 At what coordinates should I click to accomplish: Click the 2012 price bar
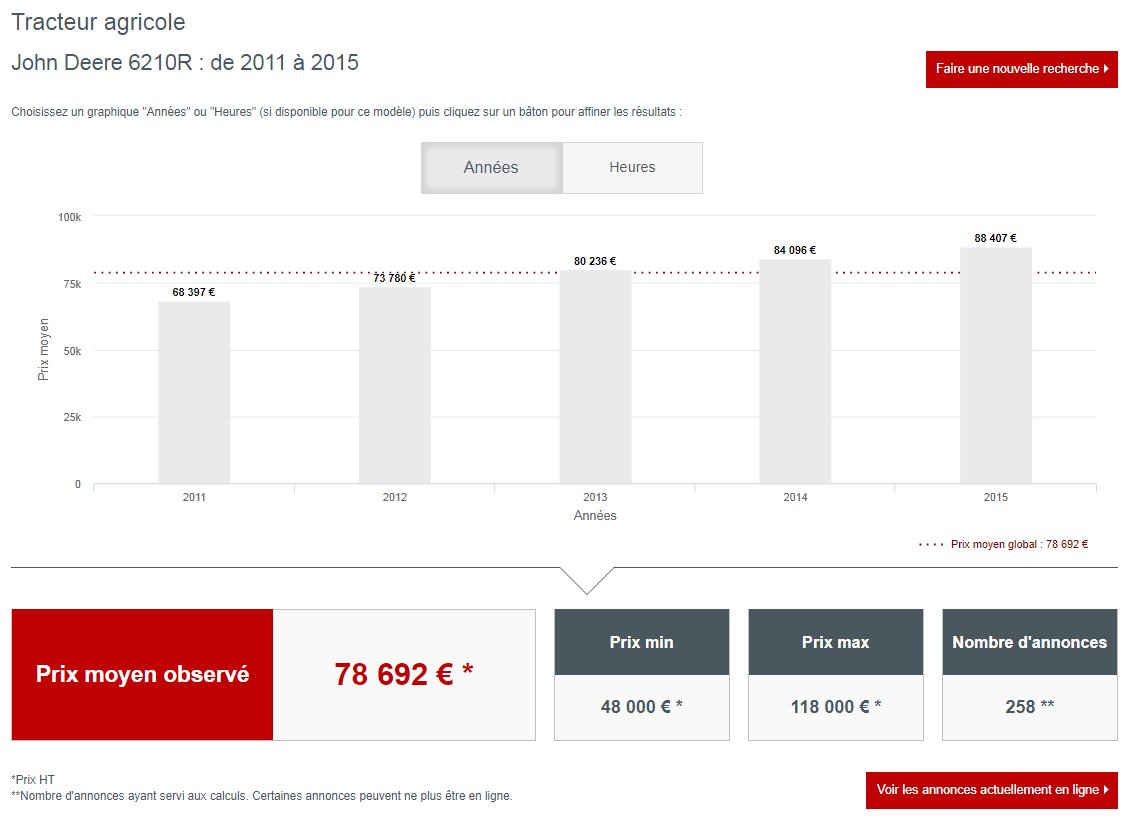[394, 385]
